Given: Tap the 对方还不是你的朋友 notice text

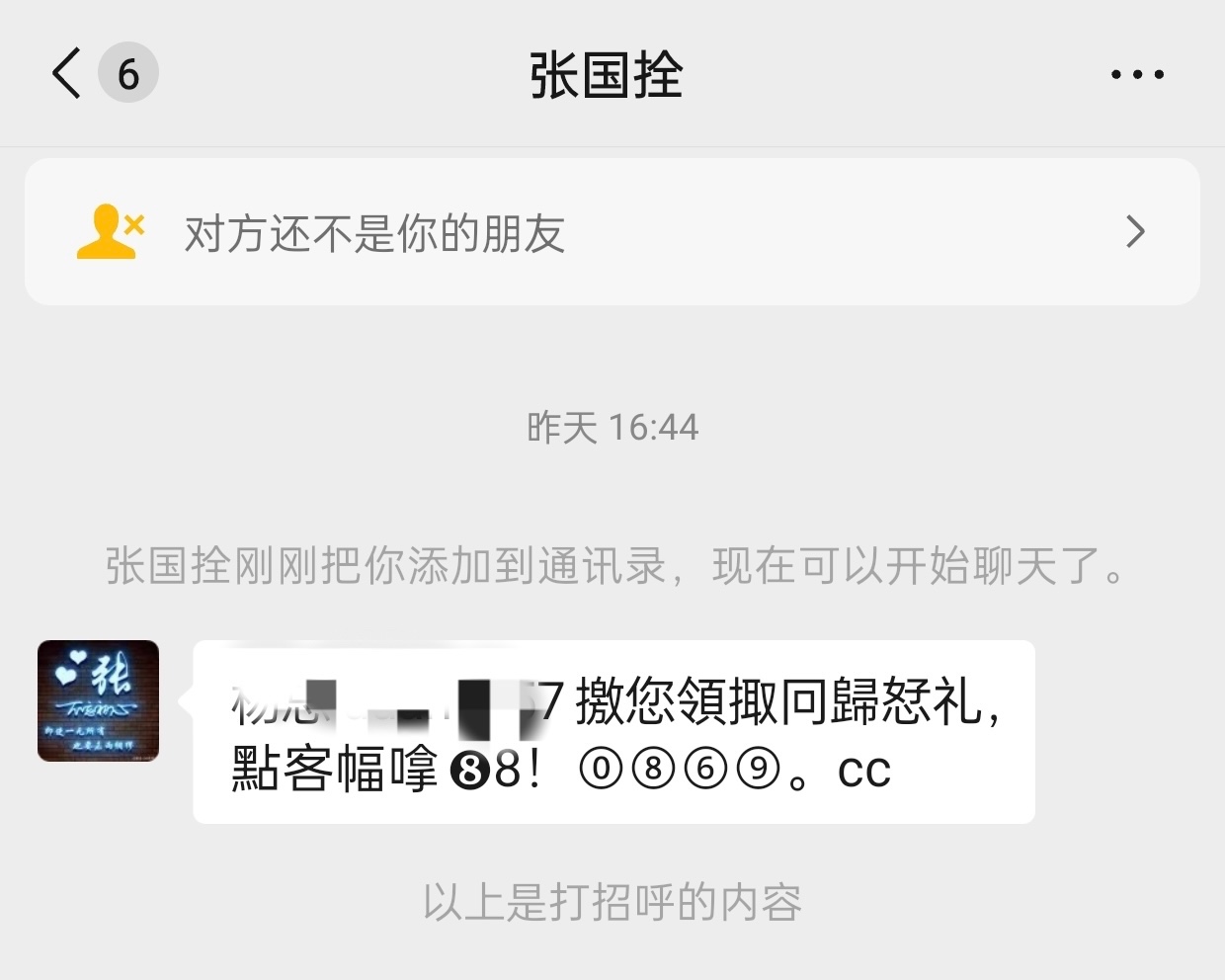Looking at the screenshot, I should pyautogui.click(x=374, y=234).
